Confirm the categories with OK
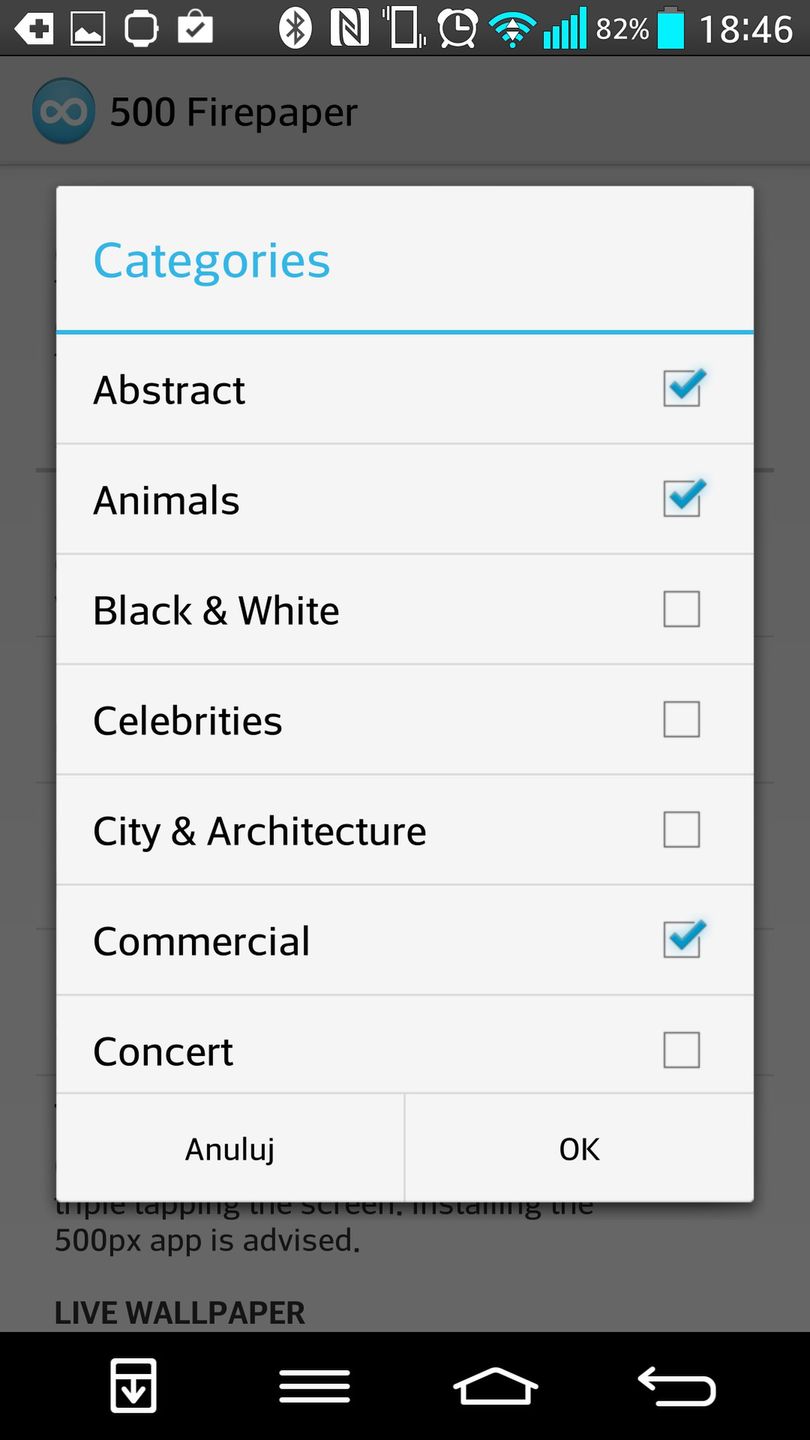Viewport: 810px width, 1440px height. (x=579, y=1148)
